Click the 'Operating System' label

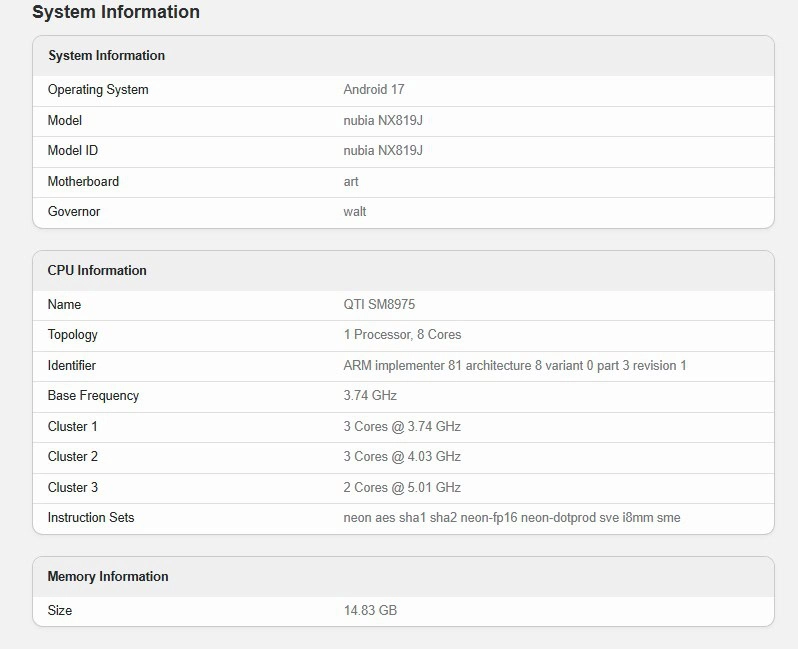tap(98, 90)
